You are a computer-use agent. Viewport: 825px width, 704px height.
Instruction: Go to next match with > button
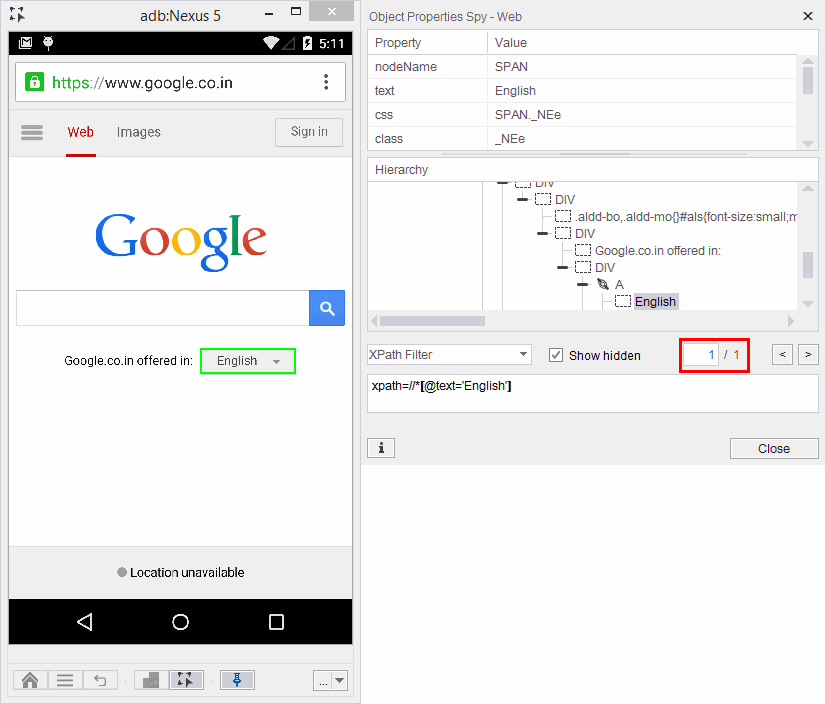click(x=808, y=355)
